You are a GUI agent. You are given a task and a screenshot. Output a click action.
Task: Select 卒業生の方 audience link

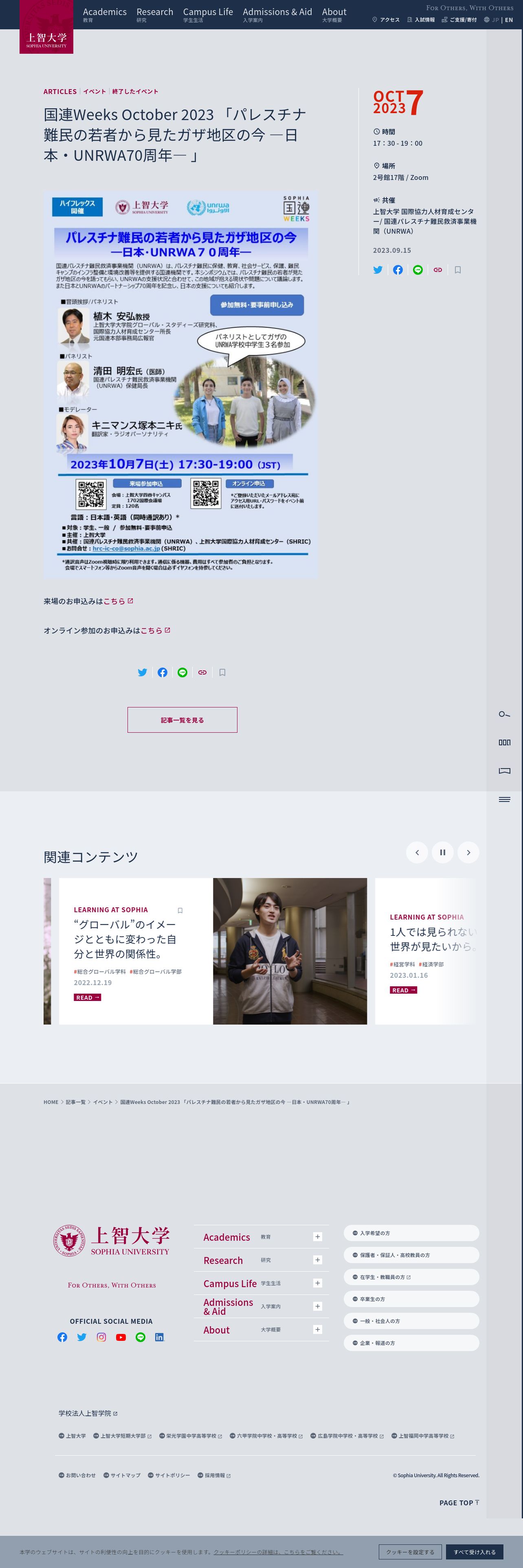411,1299
